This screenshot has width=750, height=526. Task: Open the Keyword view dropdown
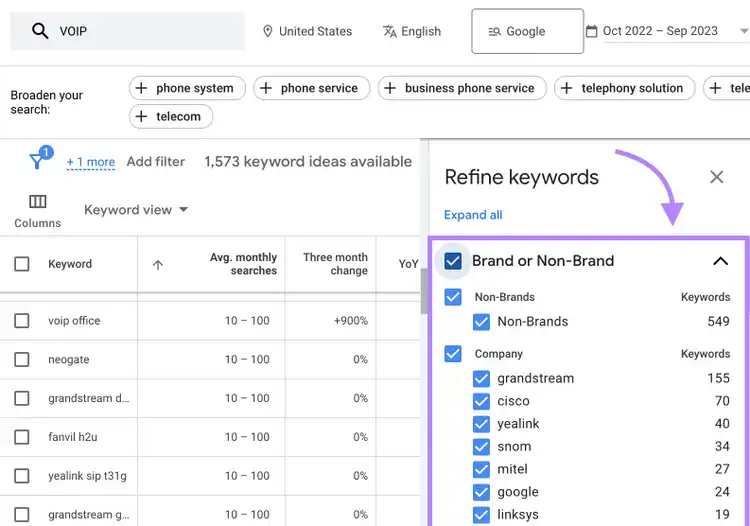(136, 209)
